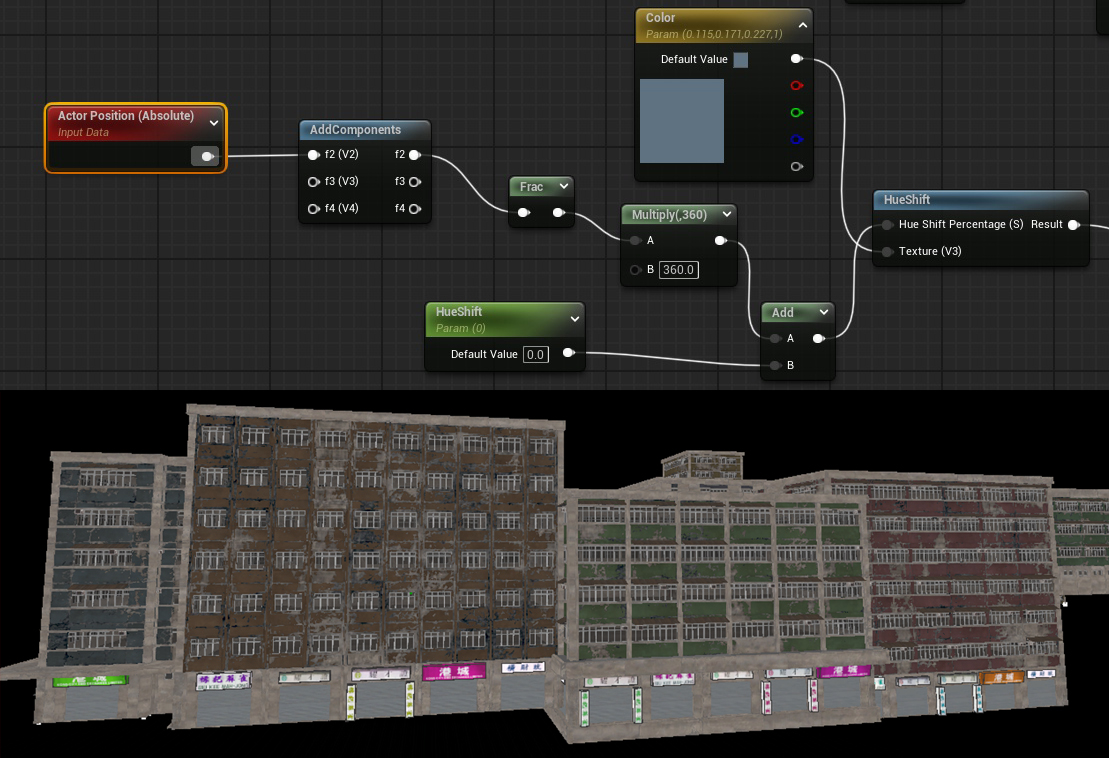Open the large Color preview swatch
This screenshot has width=1109, height=758.
682,121
